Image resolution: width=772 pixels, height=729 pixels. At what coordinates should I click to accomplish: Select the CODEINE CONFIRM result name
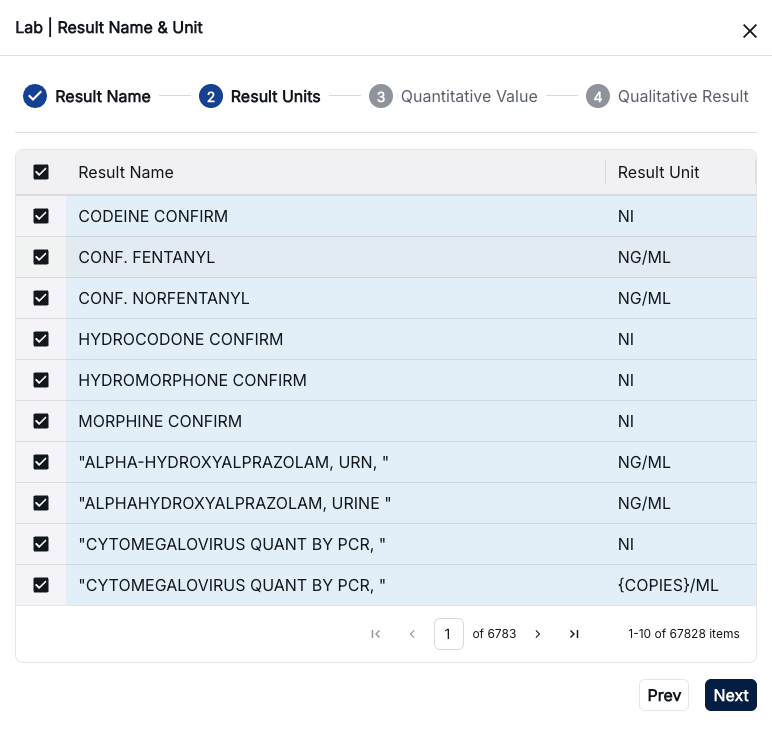153,216
